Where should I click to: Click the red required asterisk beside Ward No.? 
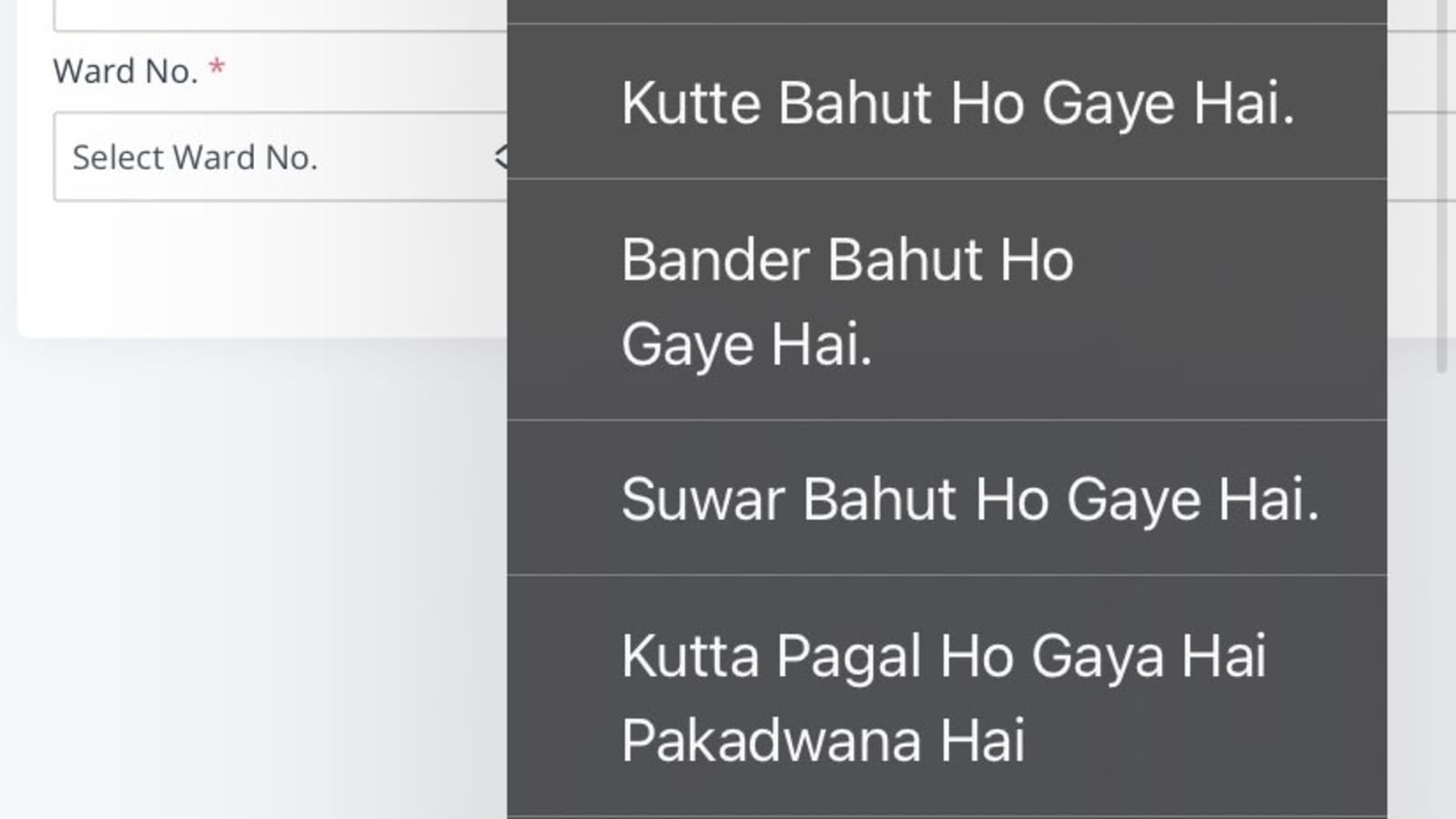[x=217, y=68]
